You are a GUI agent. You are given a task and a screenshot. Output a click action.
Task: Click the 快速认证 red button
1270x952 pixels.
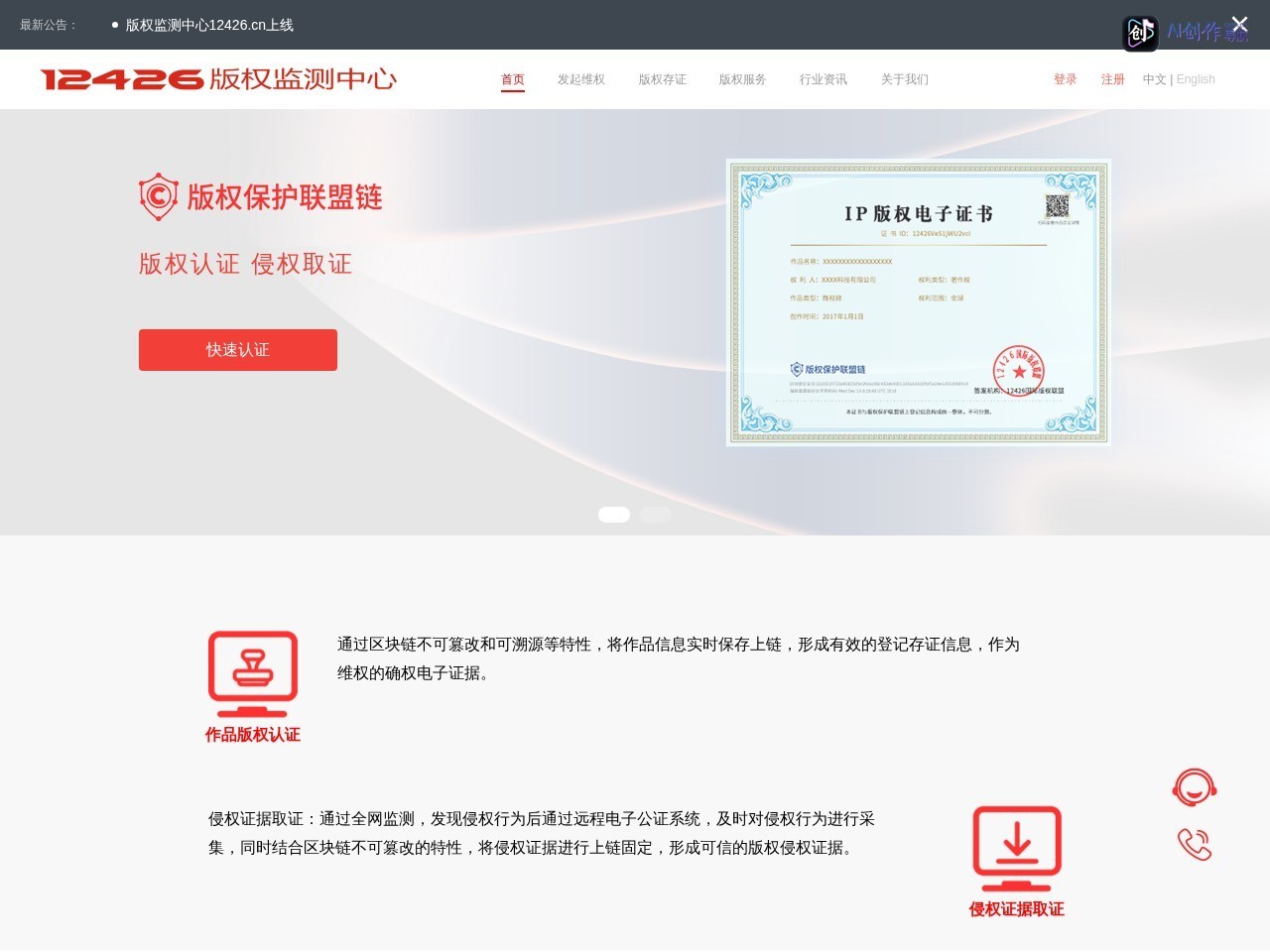(x=238, y=350)
